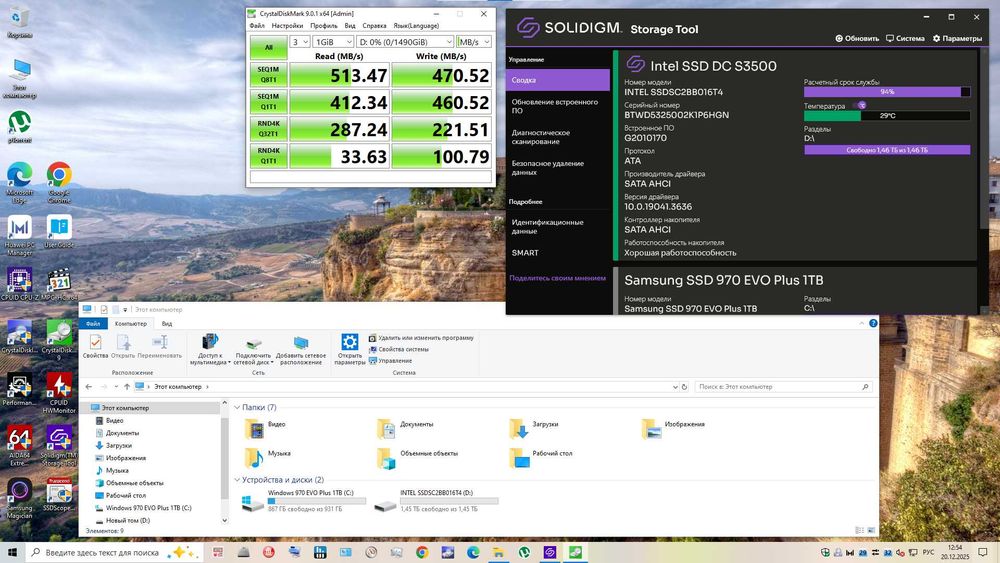Open the µTorrent desktop shortcut
This screenshot has height=563, width=1000.
pos(20,124)
